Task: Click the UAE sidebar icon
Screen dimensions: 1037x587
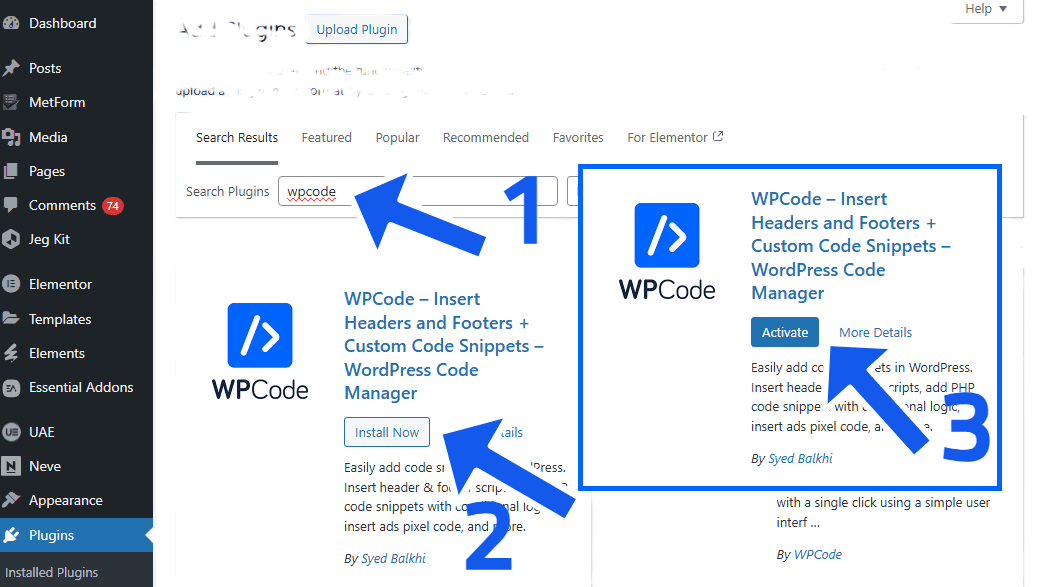Action: click(x=11, y=432)
